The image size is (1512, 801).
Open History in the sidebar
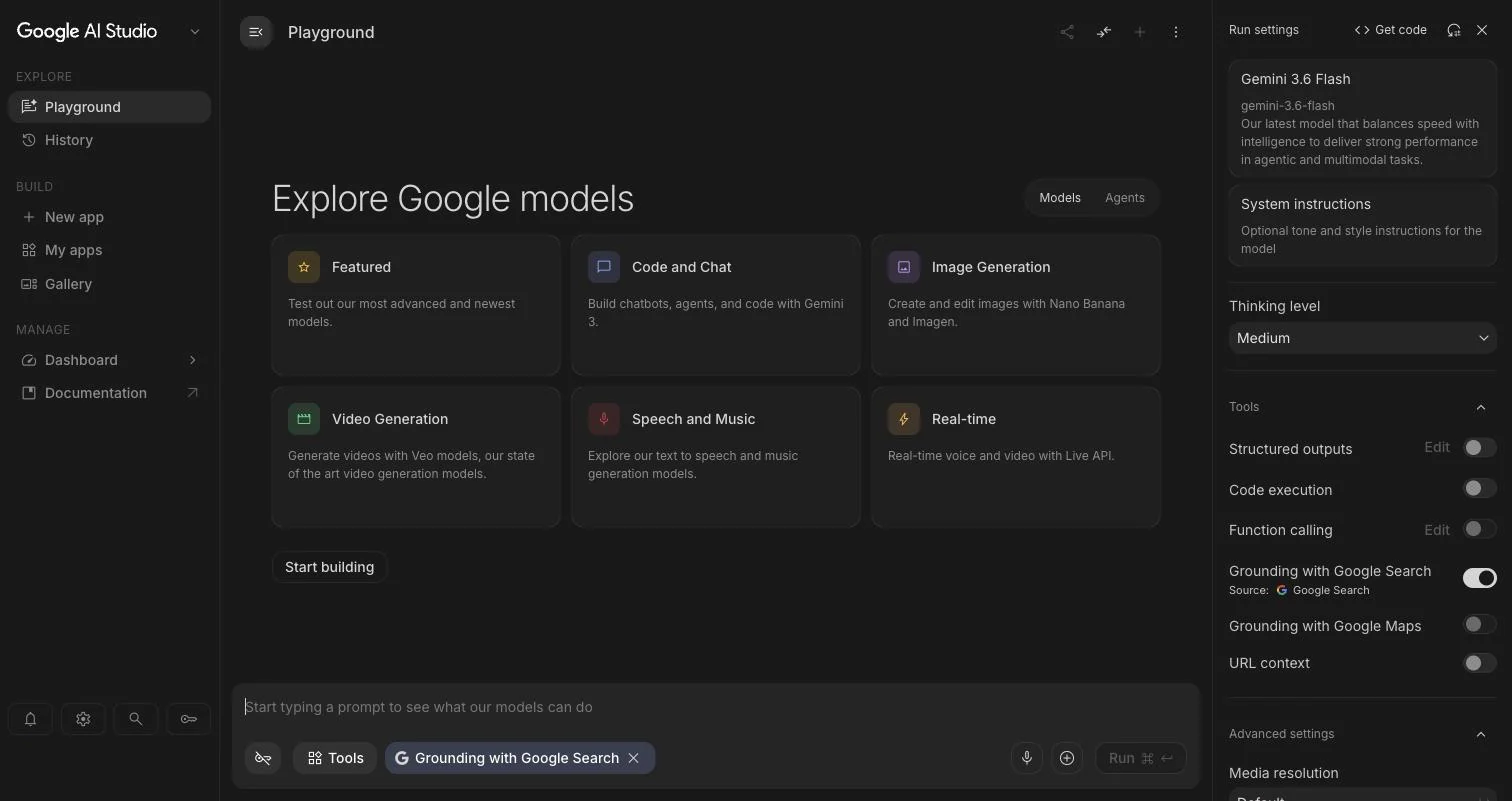coord(109,140)
